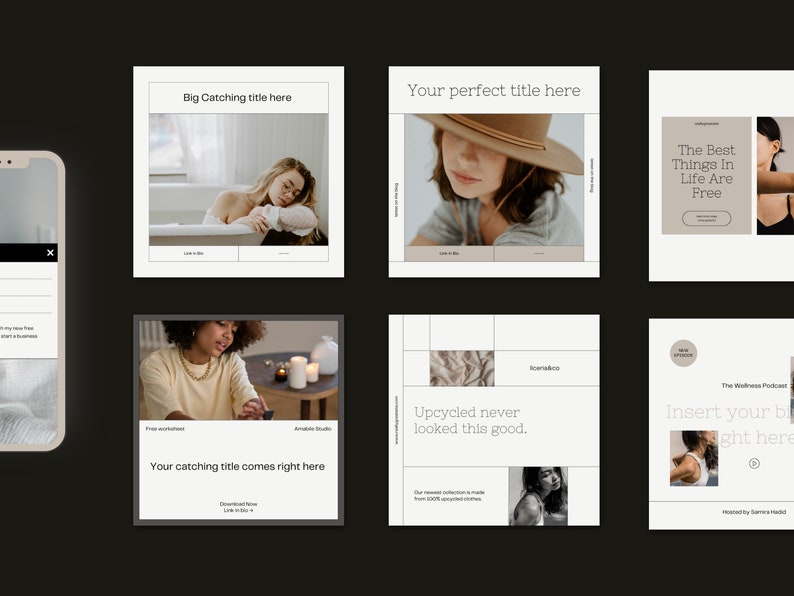Click the woman with brown hat photo
Viewport: 794px width, 596px height.
pos(494,180)
